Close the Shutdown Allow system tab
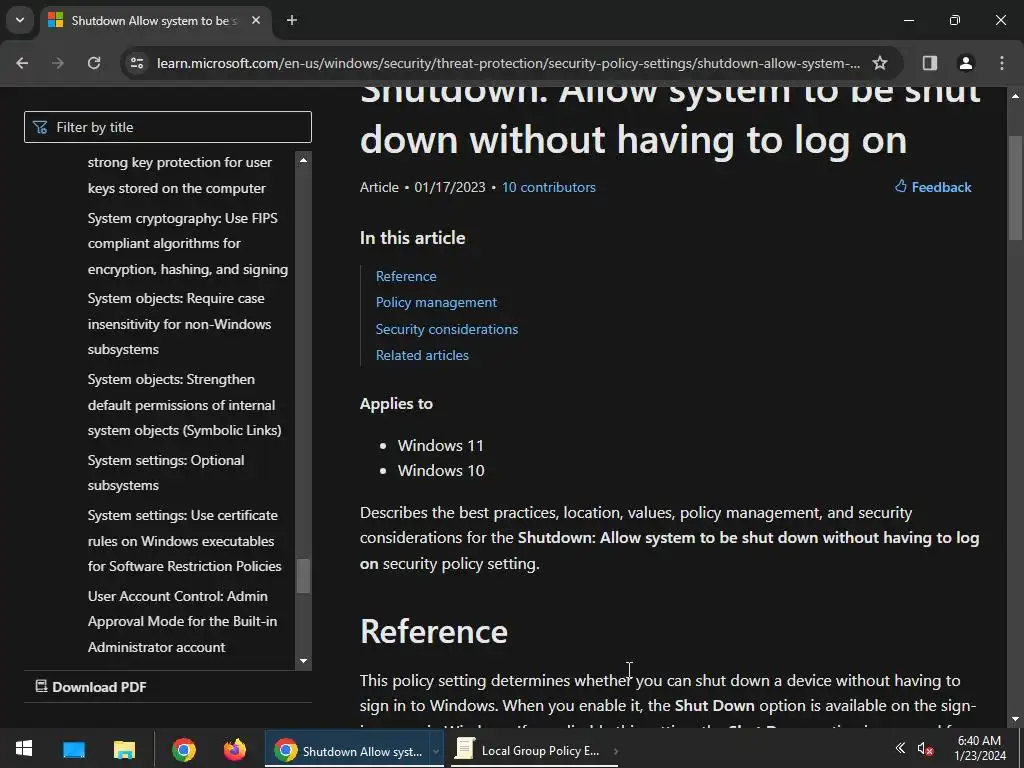The image size is (1024, 768). coord(256,20)
